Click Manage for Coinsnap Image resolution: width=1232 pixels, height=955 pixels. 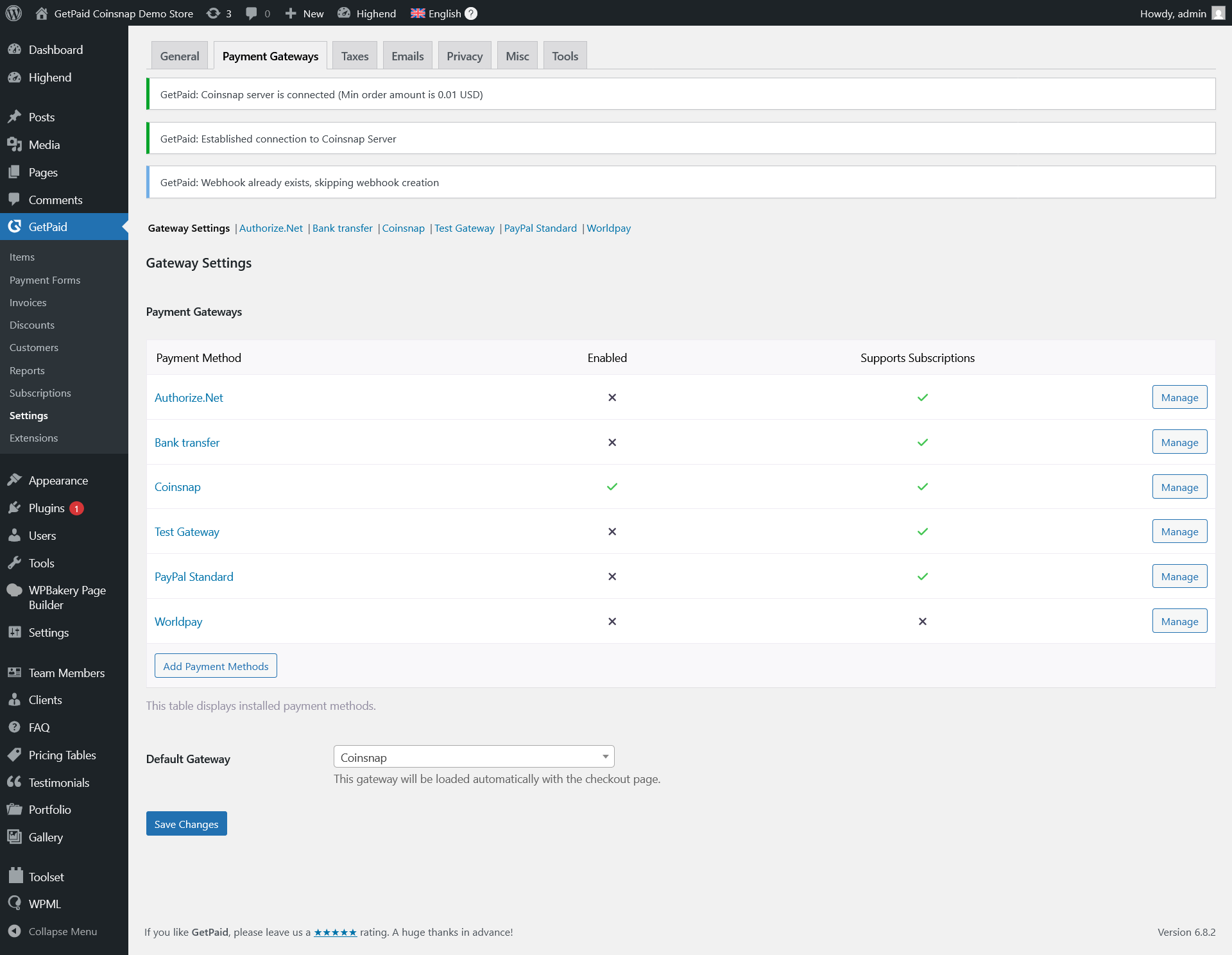(1179, 487)
